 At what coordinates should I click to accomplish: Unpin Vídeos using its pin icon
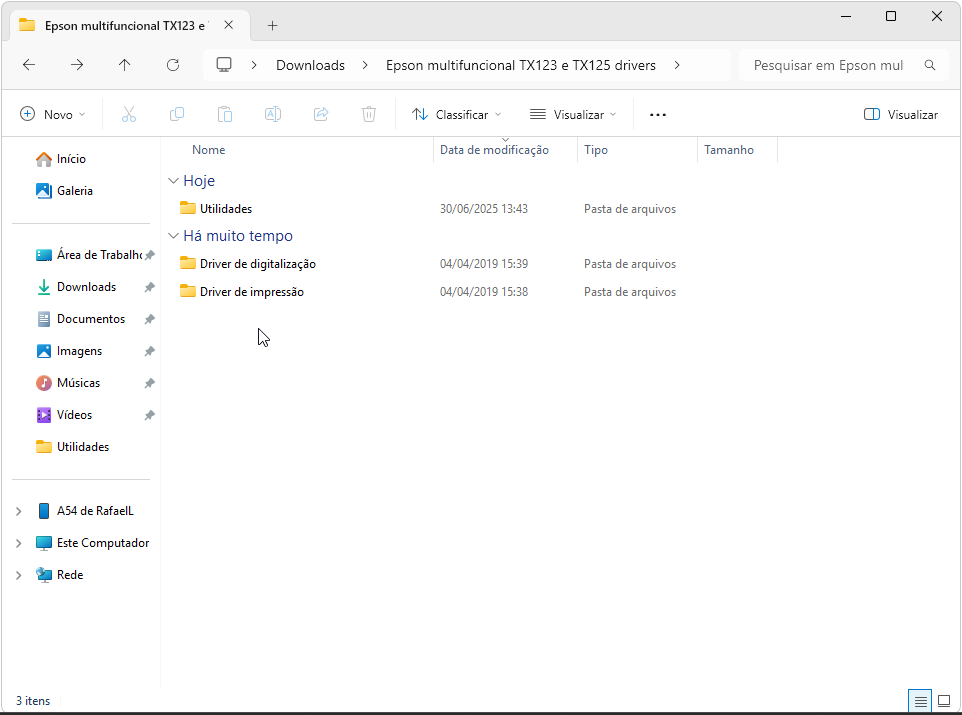click(x=149, y=415)
